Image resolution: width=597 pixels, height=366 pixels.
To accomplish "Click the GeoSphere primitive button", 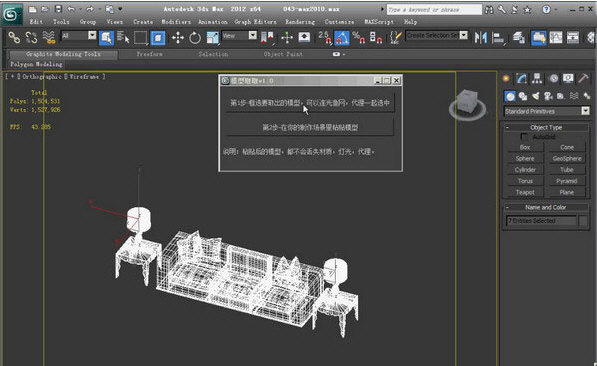I will click(x=567, y=158).
